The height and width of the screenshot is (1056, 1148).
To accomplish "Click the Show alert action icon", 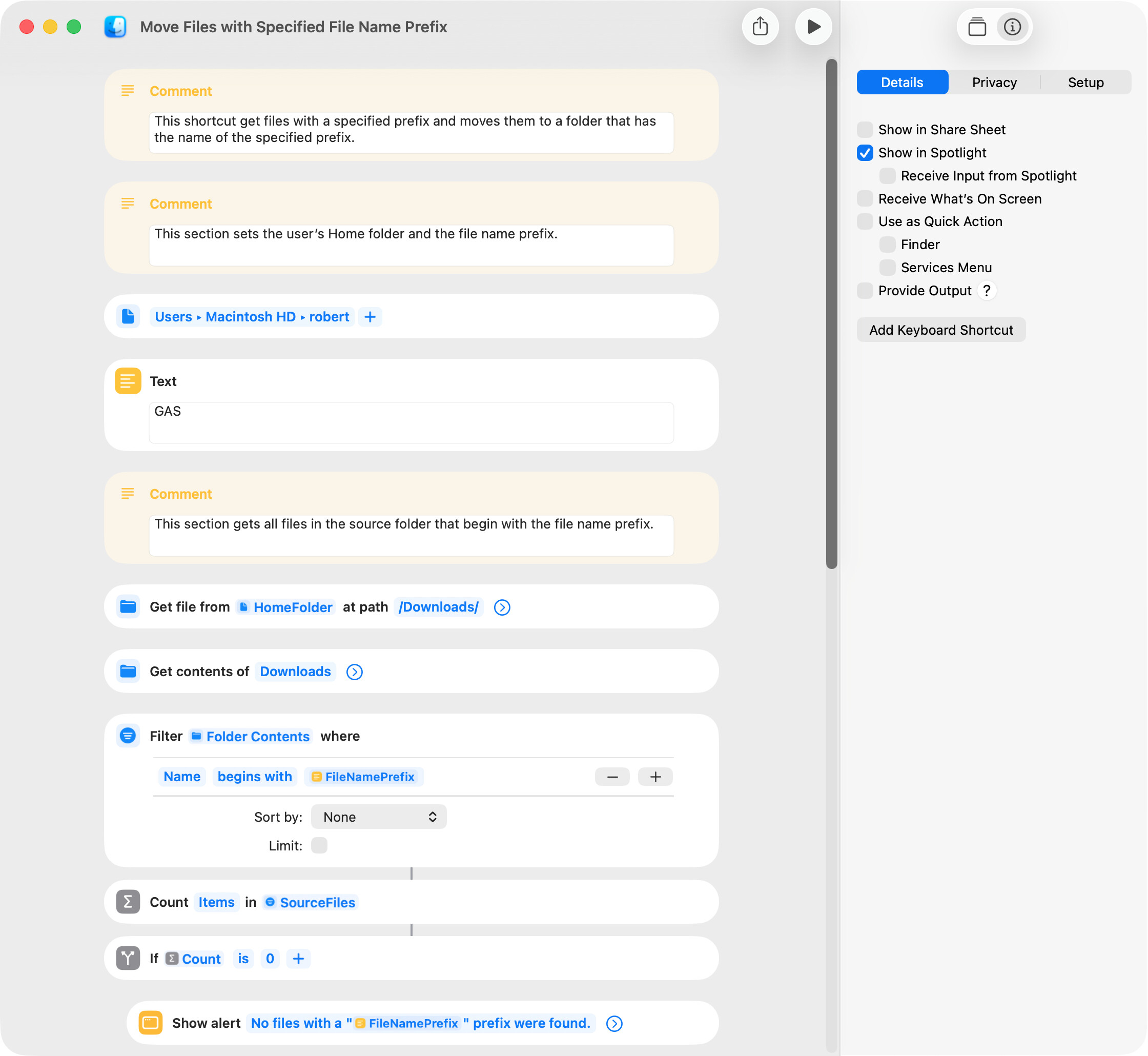I will 151,1023.
